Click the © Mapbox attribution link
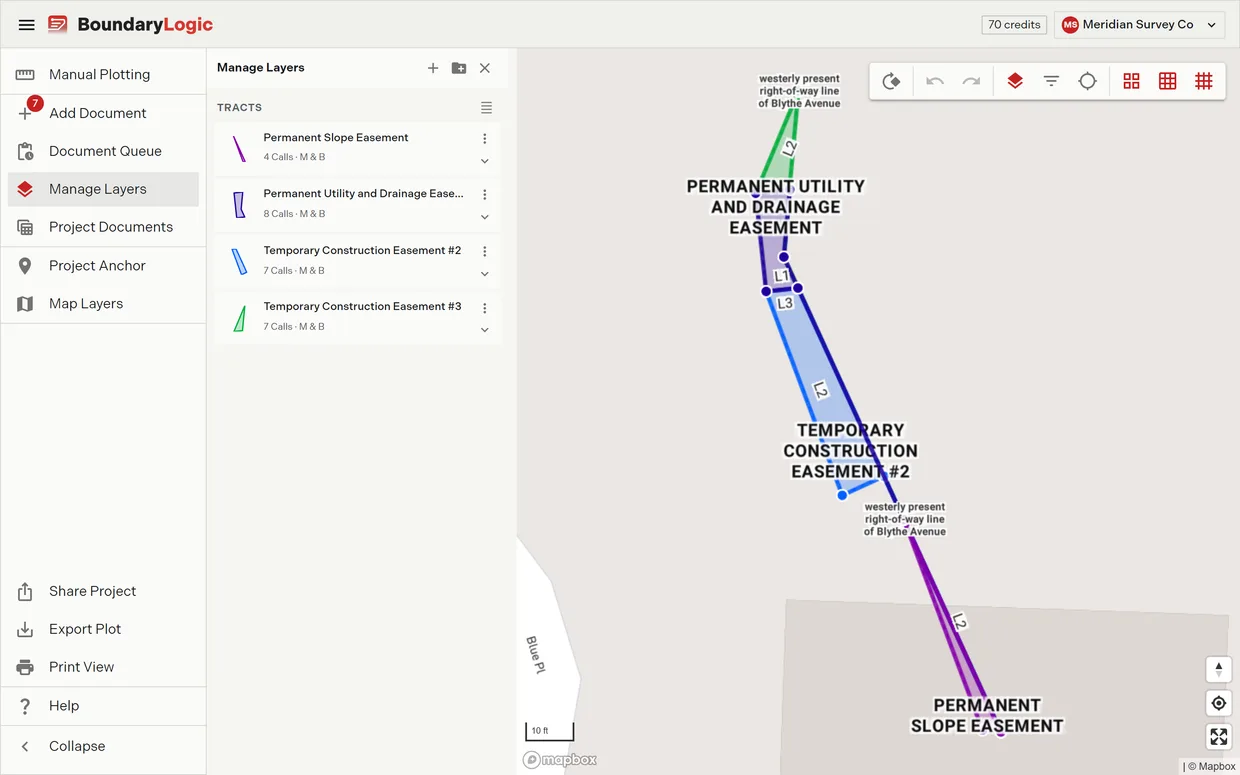The image size is (1240, 775). click(x=1211, y=767)
